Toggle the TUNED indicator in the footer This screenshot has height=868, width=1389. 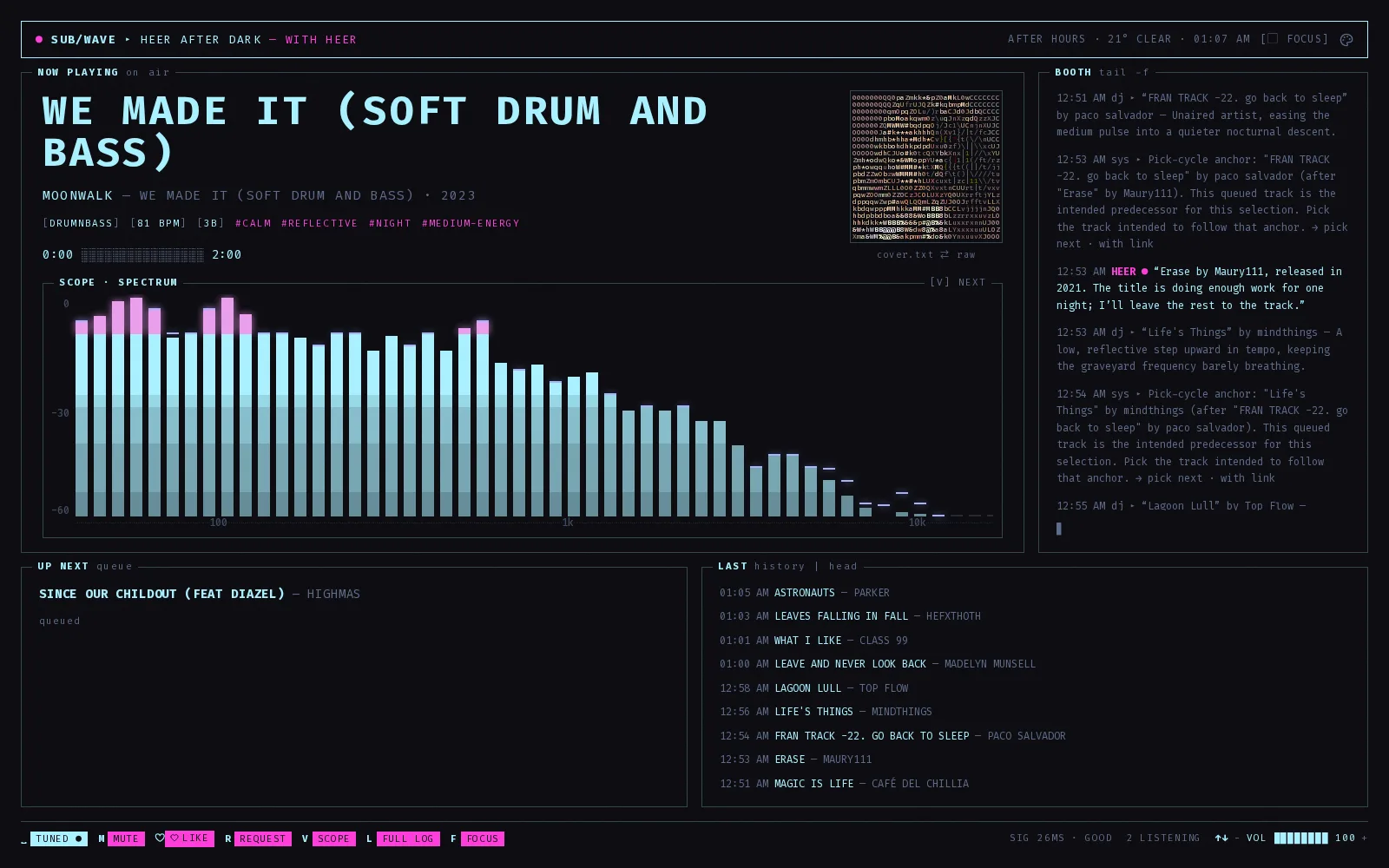pyautogui.click(x=59, y=838)
